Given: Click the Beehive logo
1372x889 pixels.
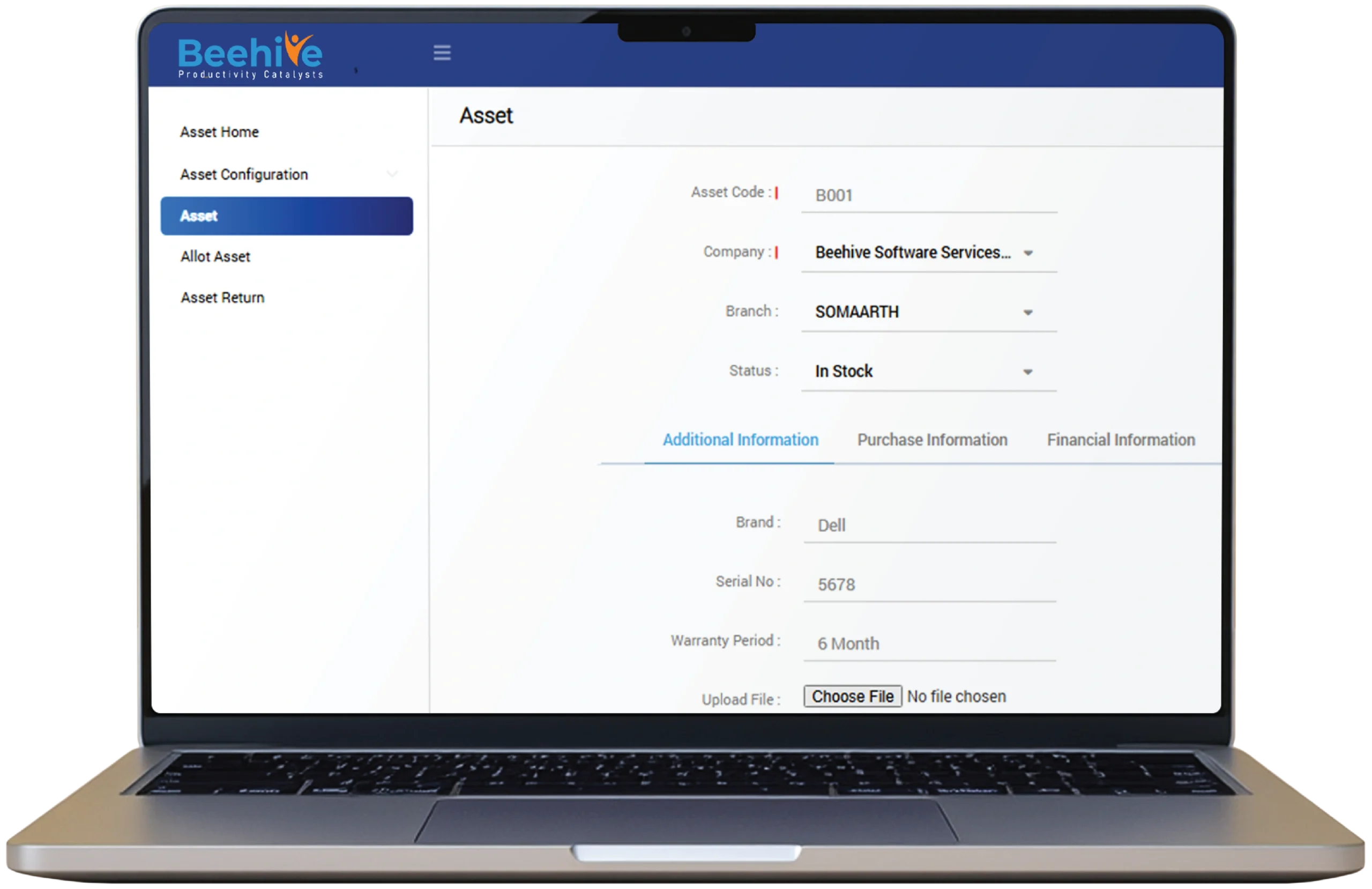Looking at the screenshot, I should point(250,56).
